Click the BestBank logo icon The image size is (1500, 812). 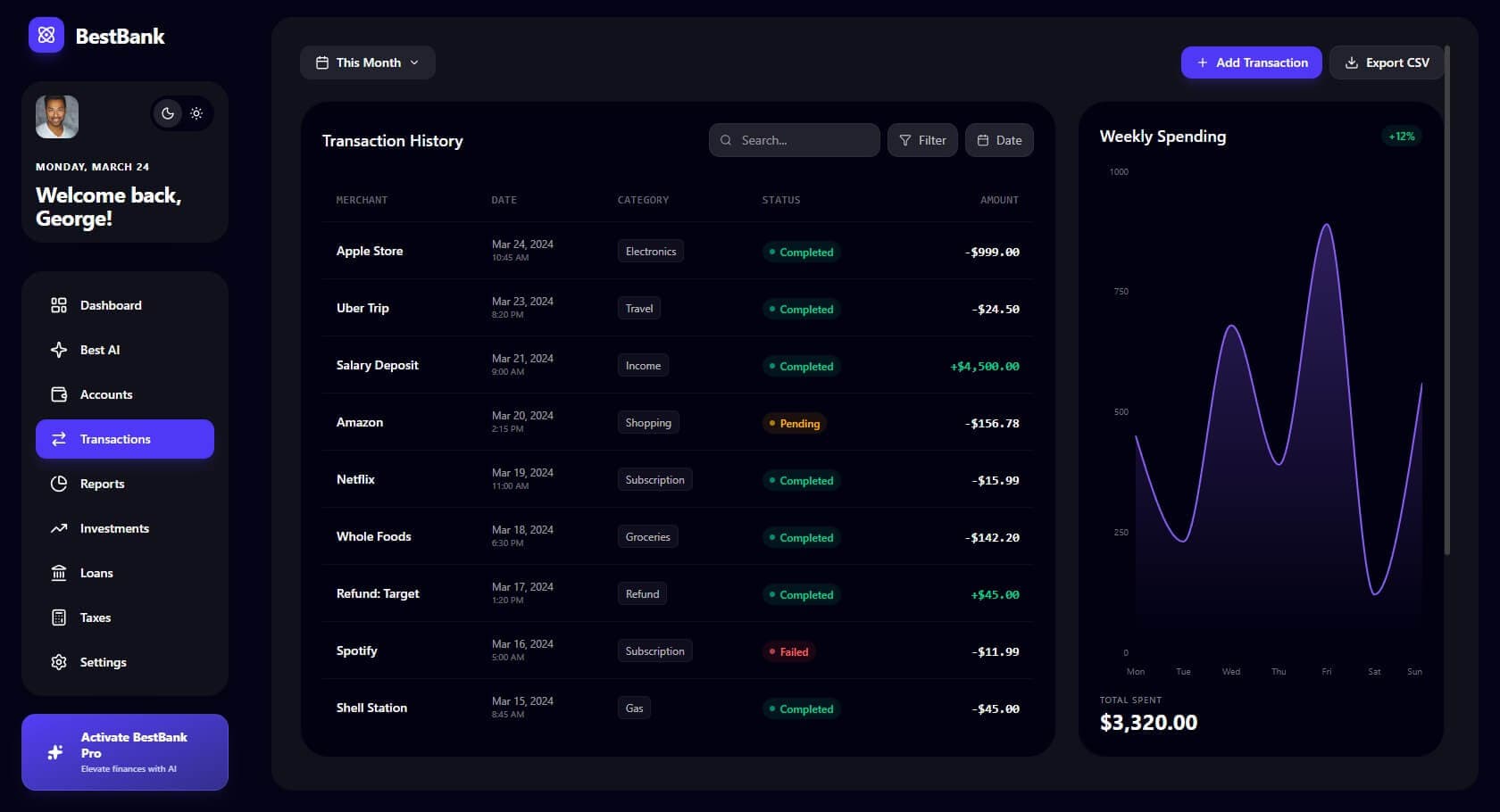(x=46, y=36)
